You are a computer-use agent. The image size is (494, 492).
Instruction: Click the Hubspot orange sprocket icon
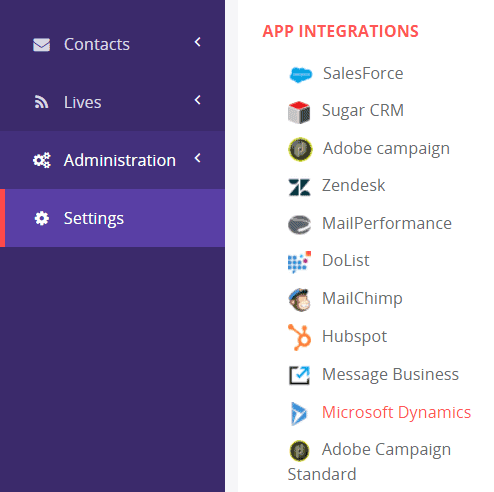(x=299, y=337)
